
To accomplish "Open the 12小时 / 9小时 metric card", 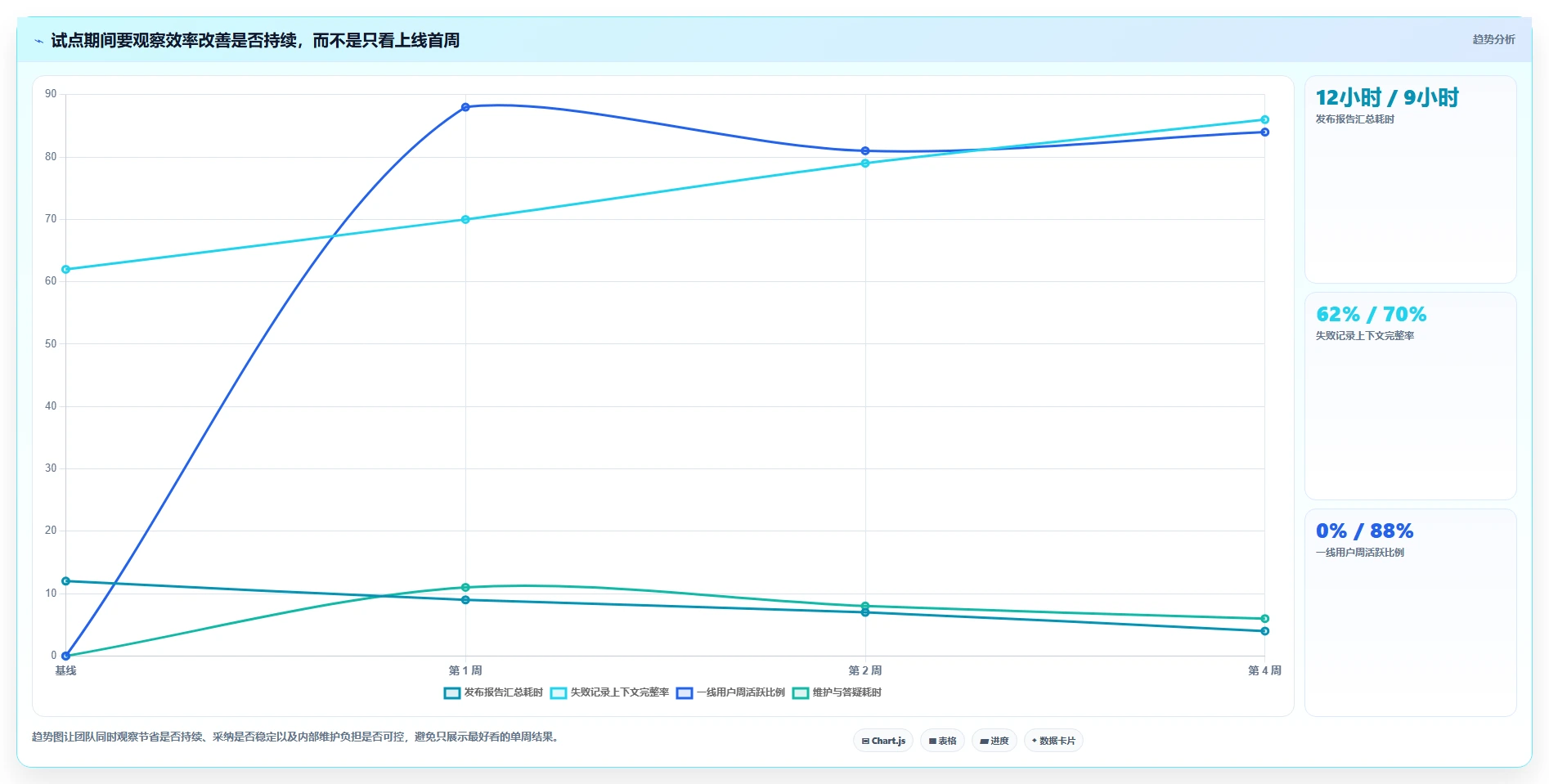I will 1410,180.
